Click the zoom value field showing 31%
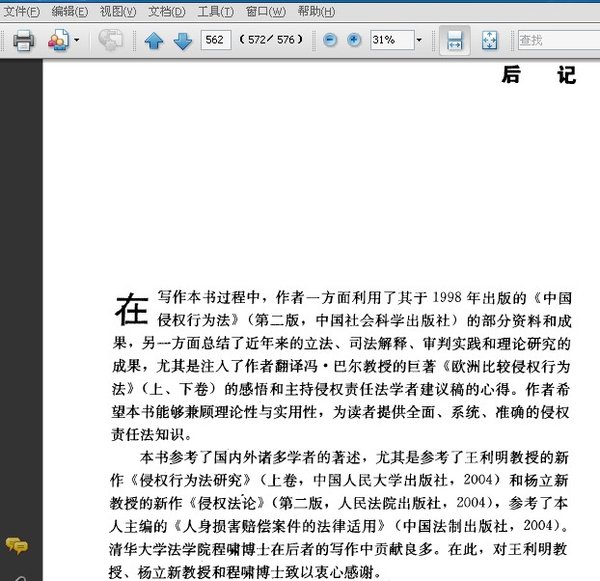The height and width of the screenshot is (581, 600). 392,40
